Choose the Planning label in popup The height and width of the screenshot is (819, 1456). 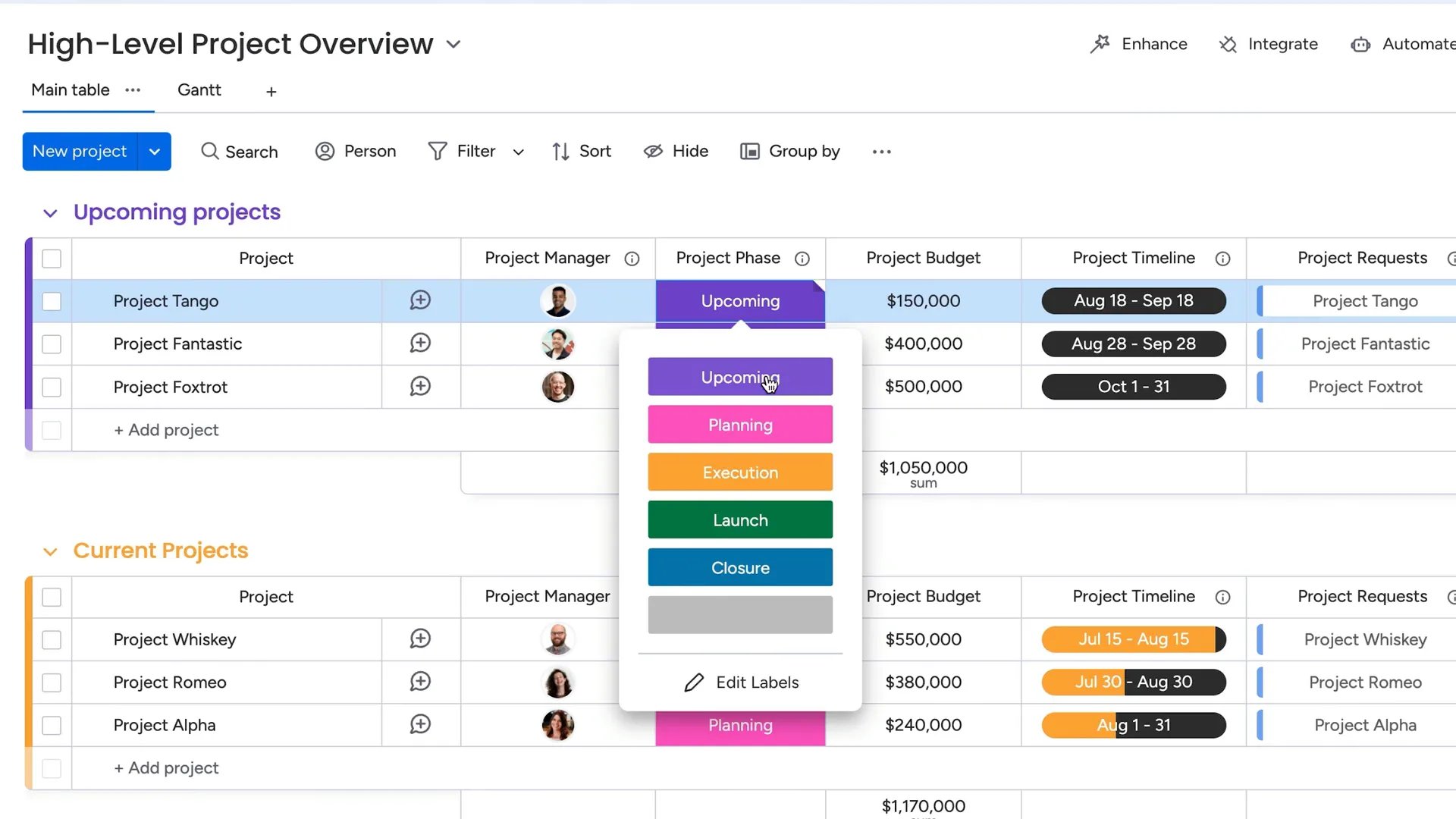(x=740, y=425)
